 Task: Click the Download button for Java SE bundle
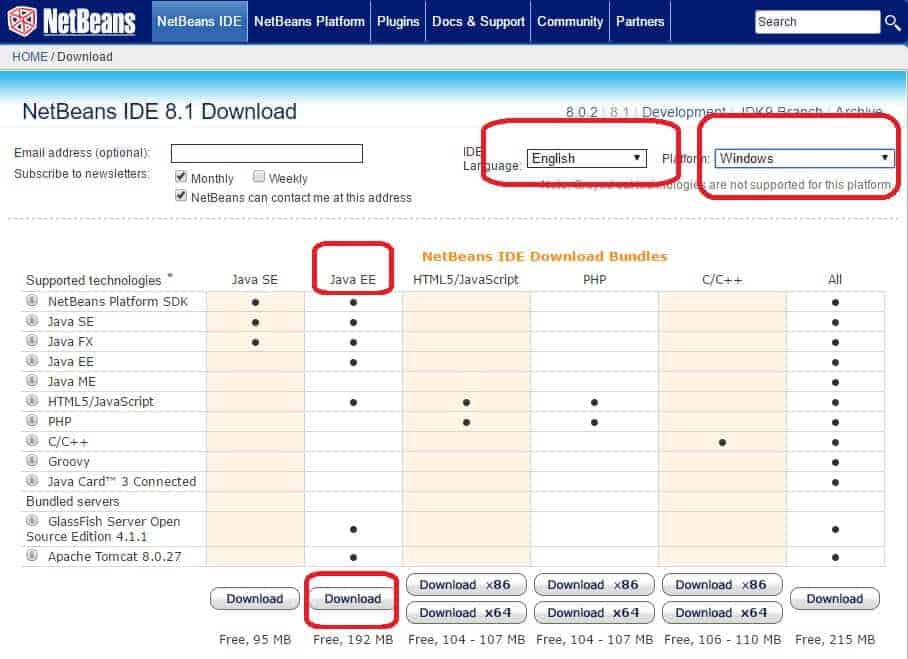pyautogui.click(x=255, y=599)
